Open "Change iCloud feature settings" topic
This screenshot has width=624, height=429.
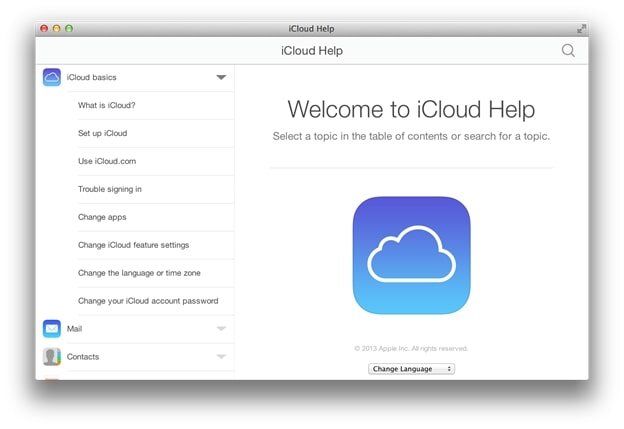(133, 245)
